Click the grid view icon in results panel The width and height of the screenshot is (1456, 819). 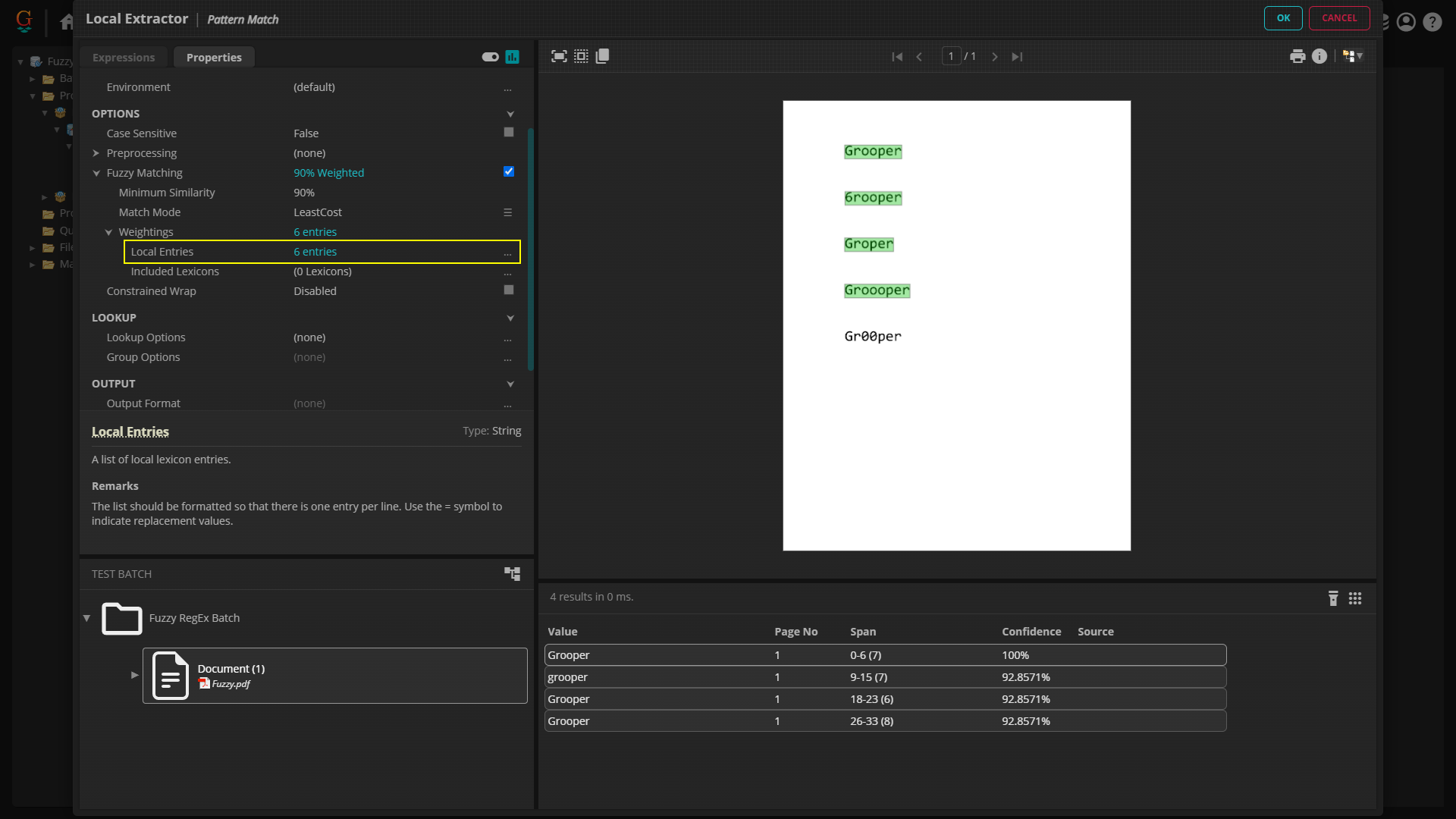[1355, 598]
